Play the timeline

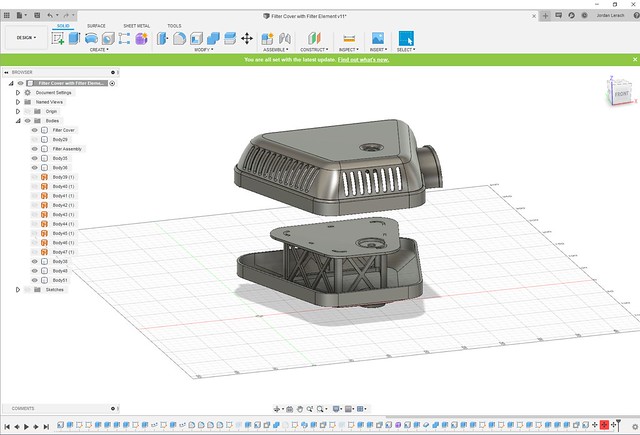click(x=27, y=427)
